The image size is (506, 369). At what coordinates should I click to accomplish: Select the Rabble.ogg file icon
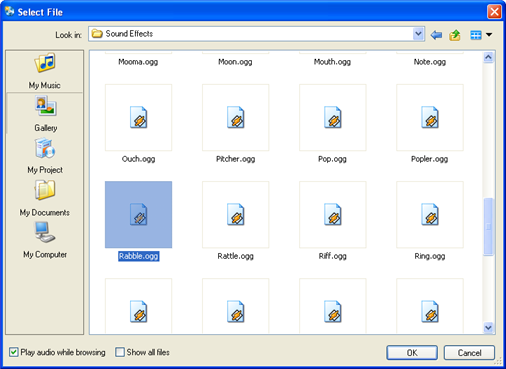pos(138,215)
